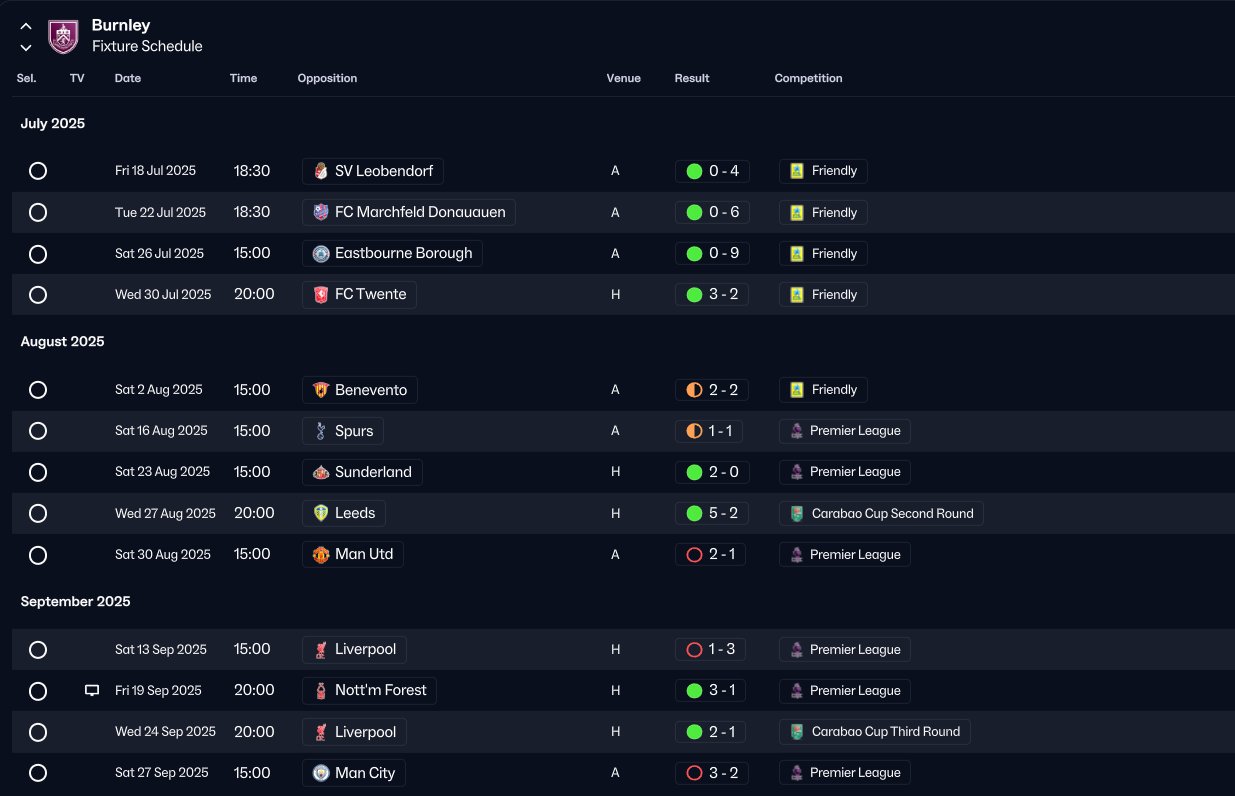Open the Carabao Cup Third Round competition button

(875, 732)
